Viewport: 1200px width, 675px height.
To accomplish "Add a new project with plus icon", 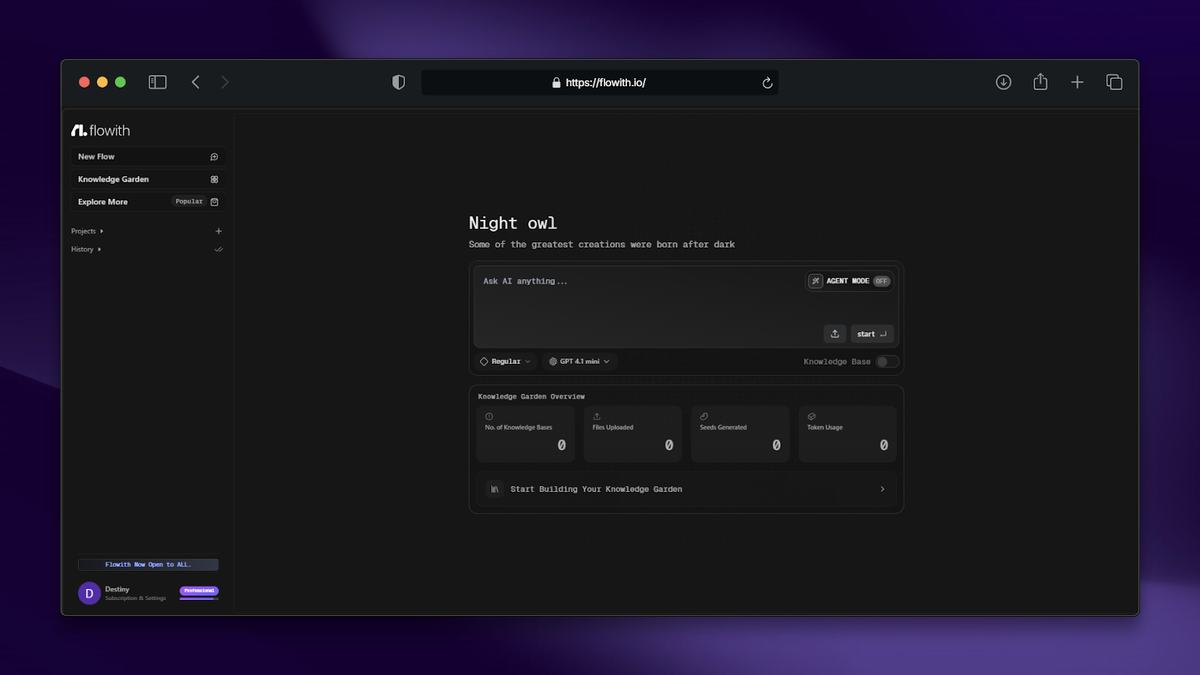I will (219, 231).
